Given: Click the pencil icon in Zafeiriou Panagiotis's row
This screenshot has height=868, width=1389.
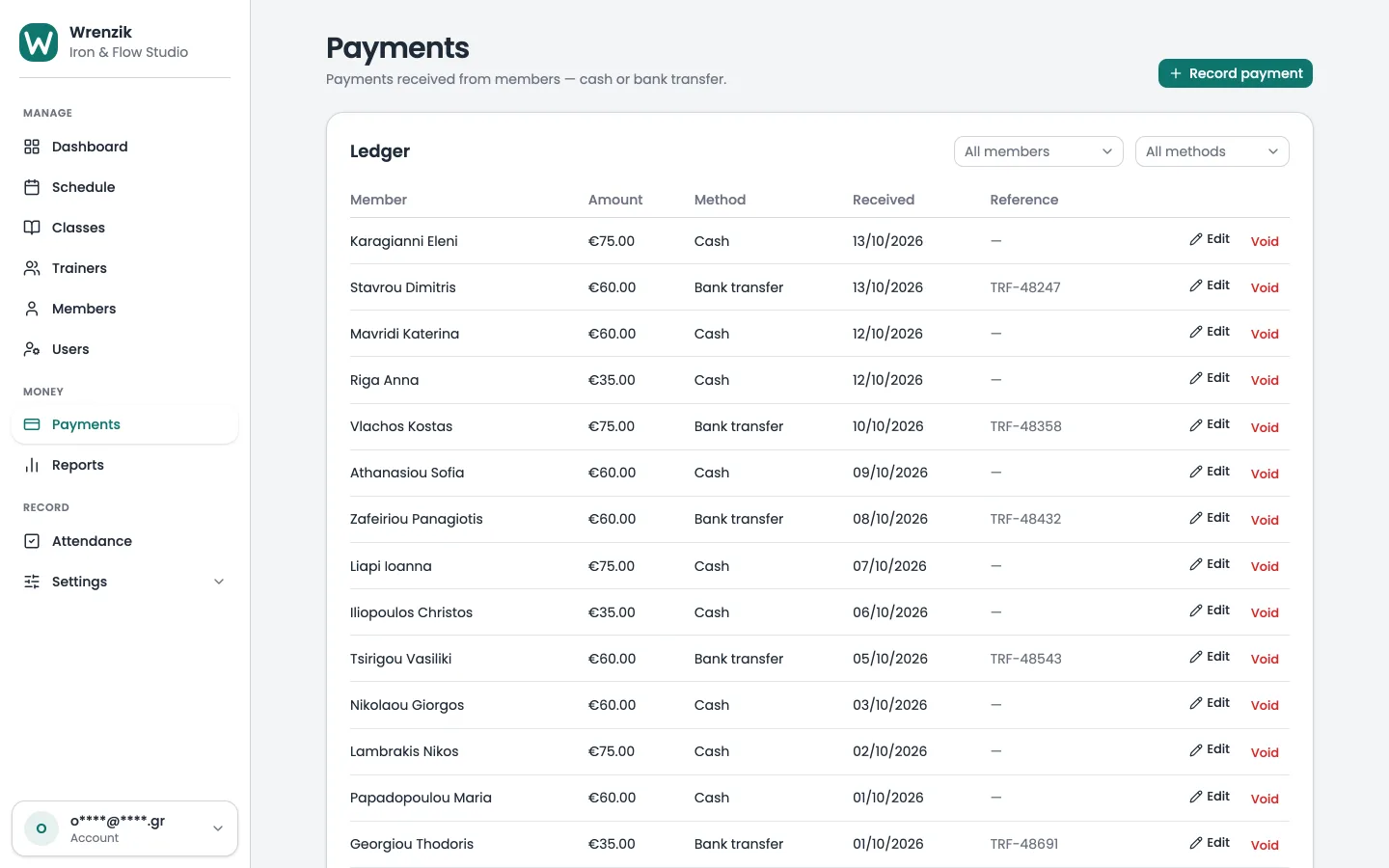Looking at the screenshot, I should (1196, 518).
